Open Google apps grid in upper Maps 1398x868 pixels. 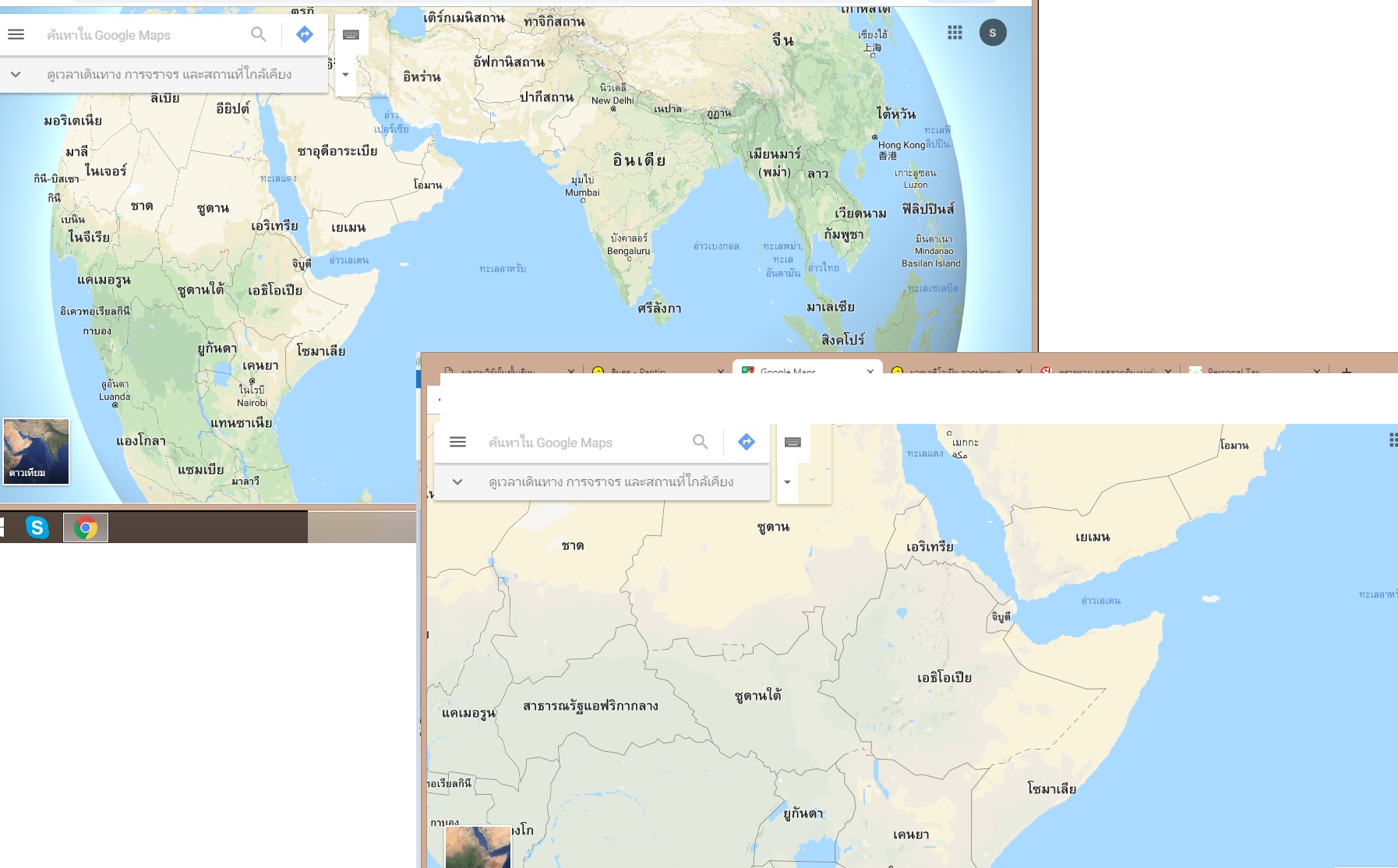click(955, 33)
